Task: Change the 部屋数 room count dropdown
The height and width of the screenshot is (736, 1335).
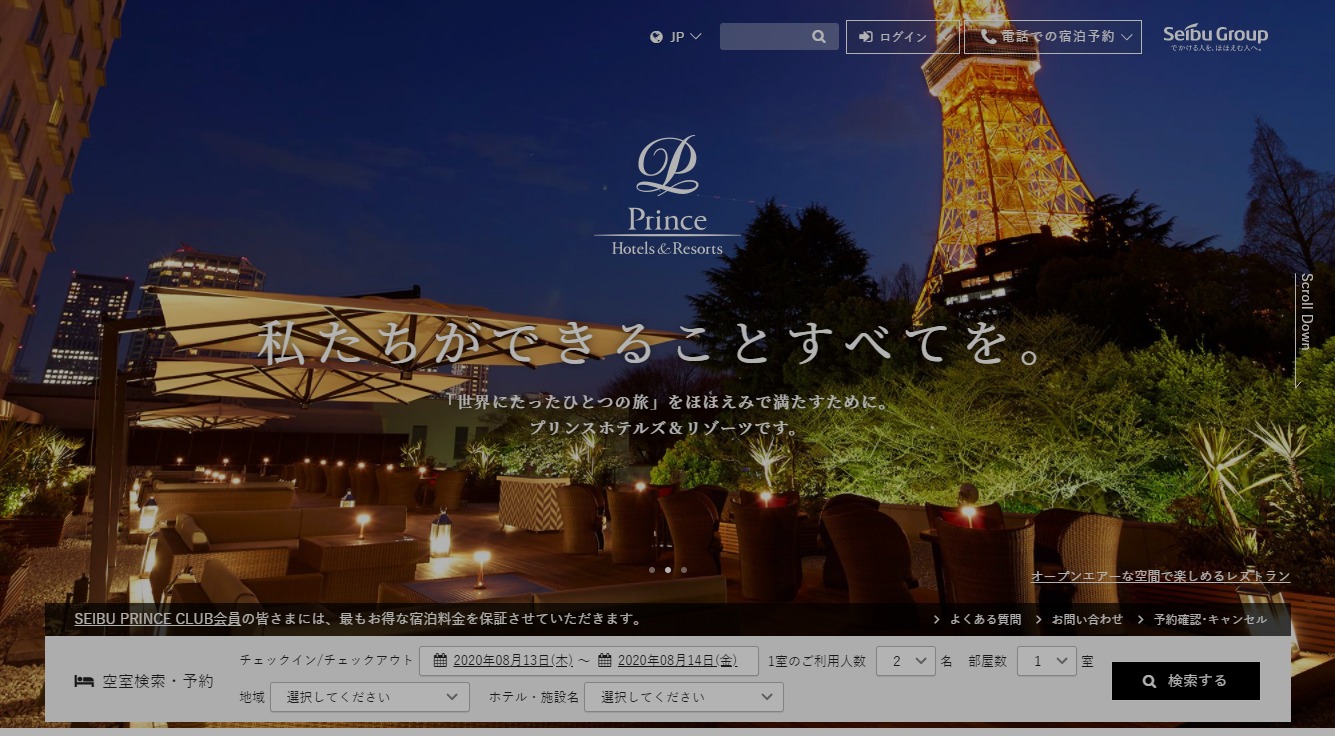Action: pos(1046,661)
